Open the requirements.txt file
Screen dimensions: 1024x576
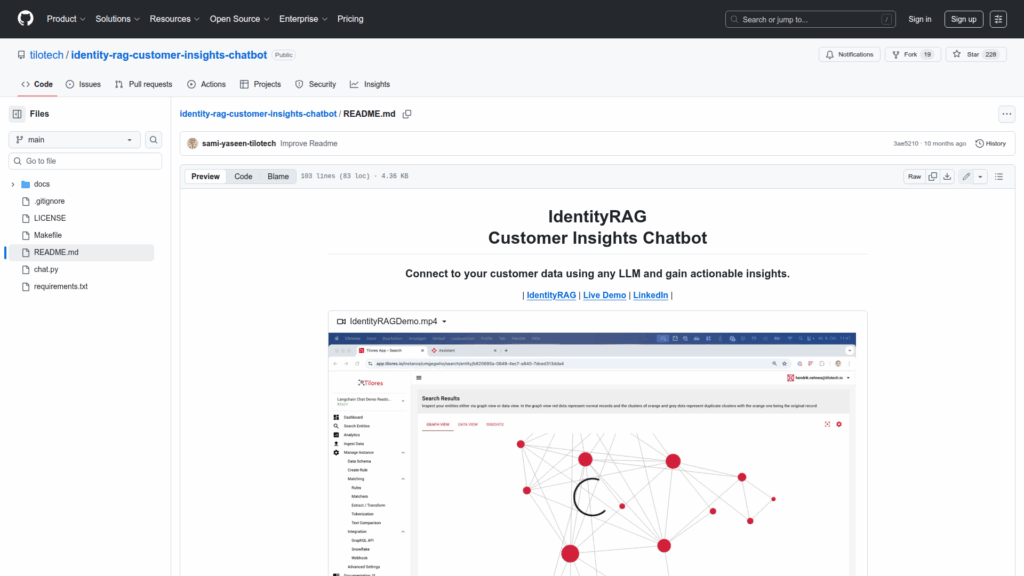point(61,286)
